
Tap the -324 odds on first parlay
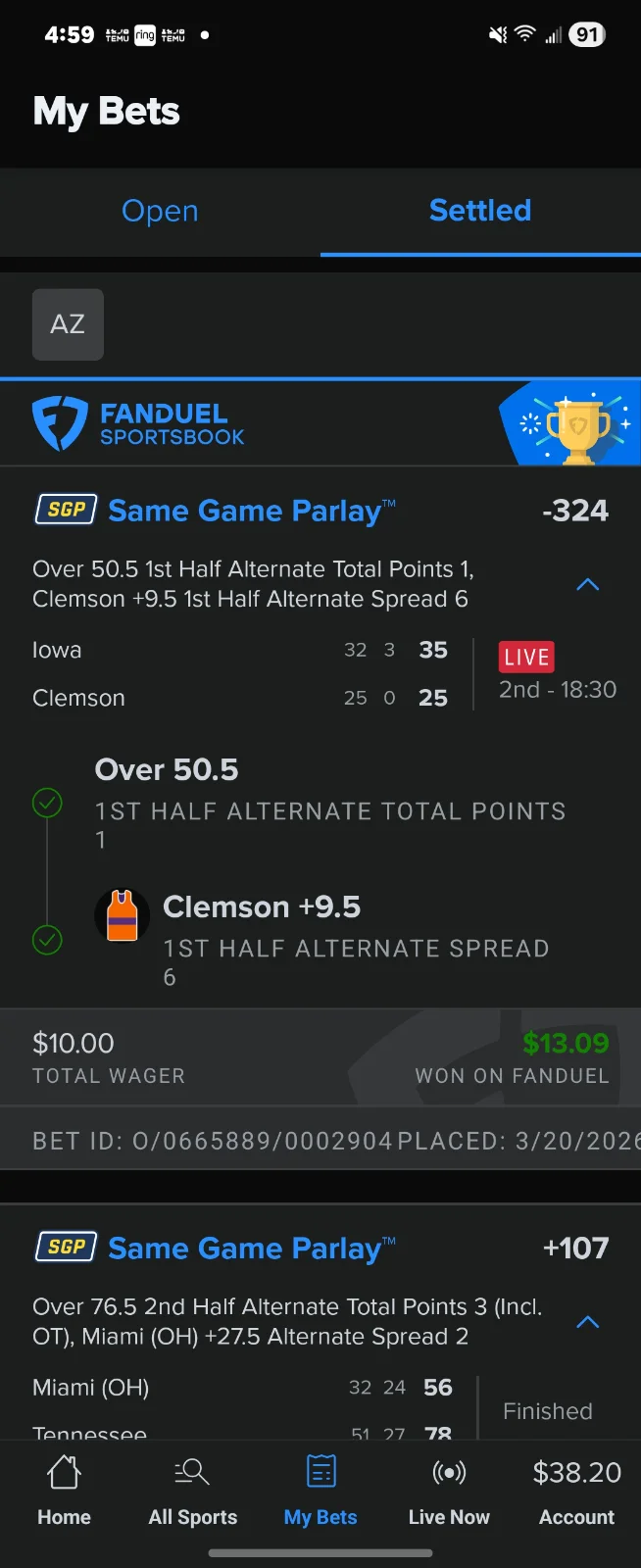[x=575, y=510]
